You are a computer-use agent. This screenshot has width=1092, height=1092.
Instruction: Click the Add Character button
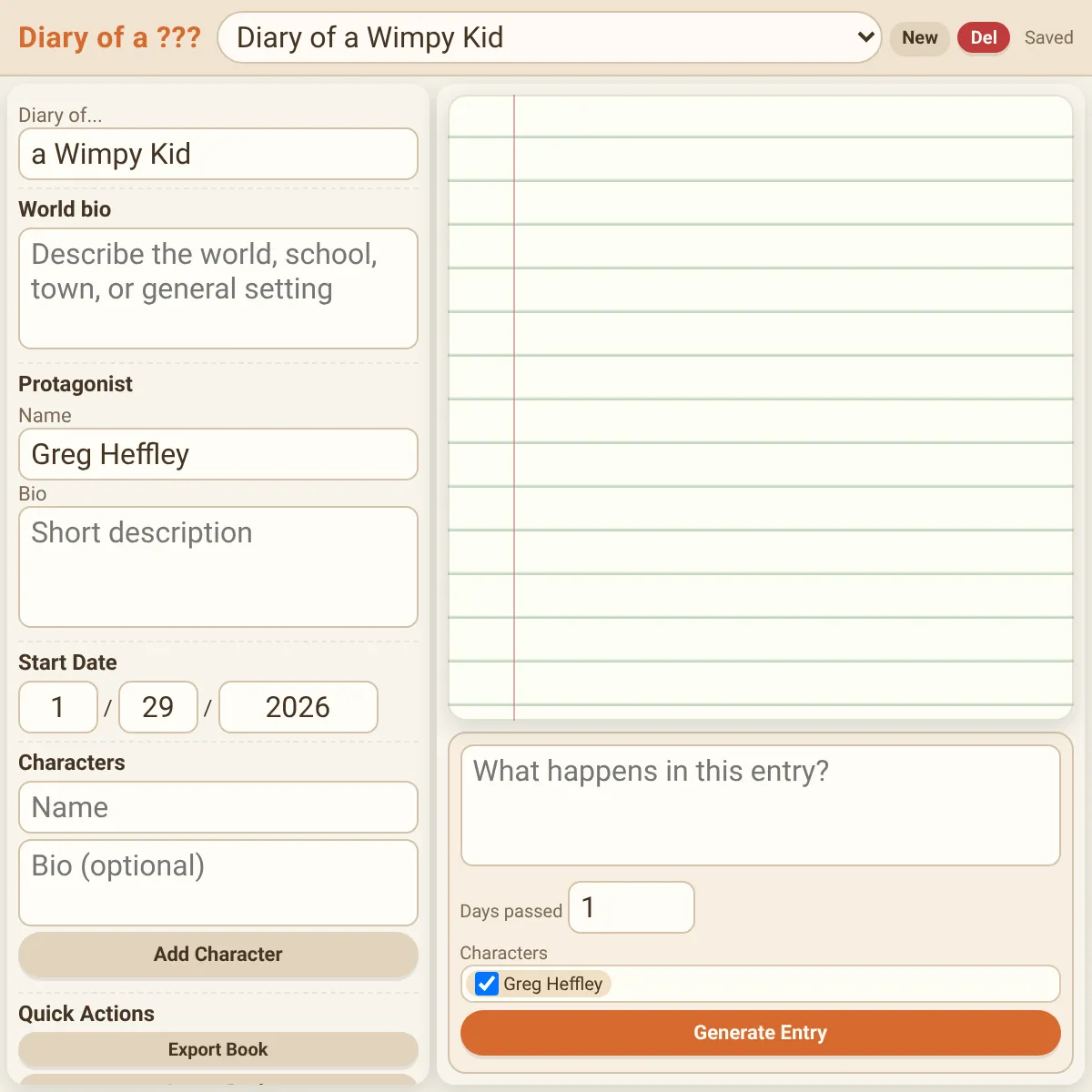coord(218,955)
